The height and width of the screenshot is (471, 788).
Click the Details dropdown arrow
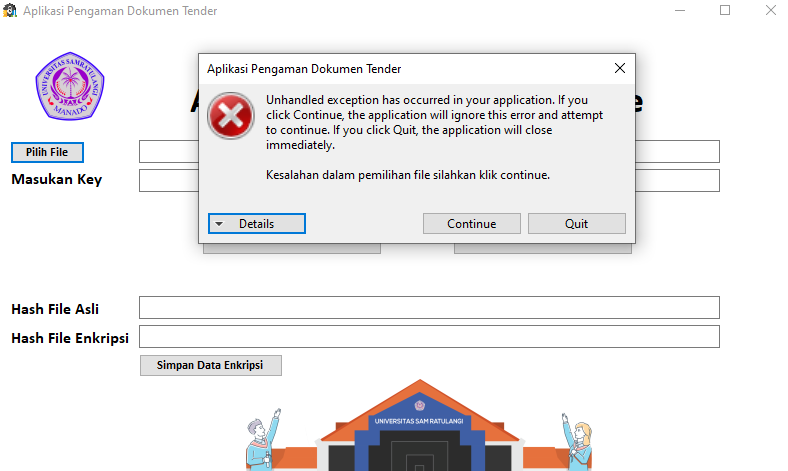(x=219, y=224)
